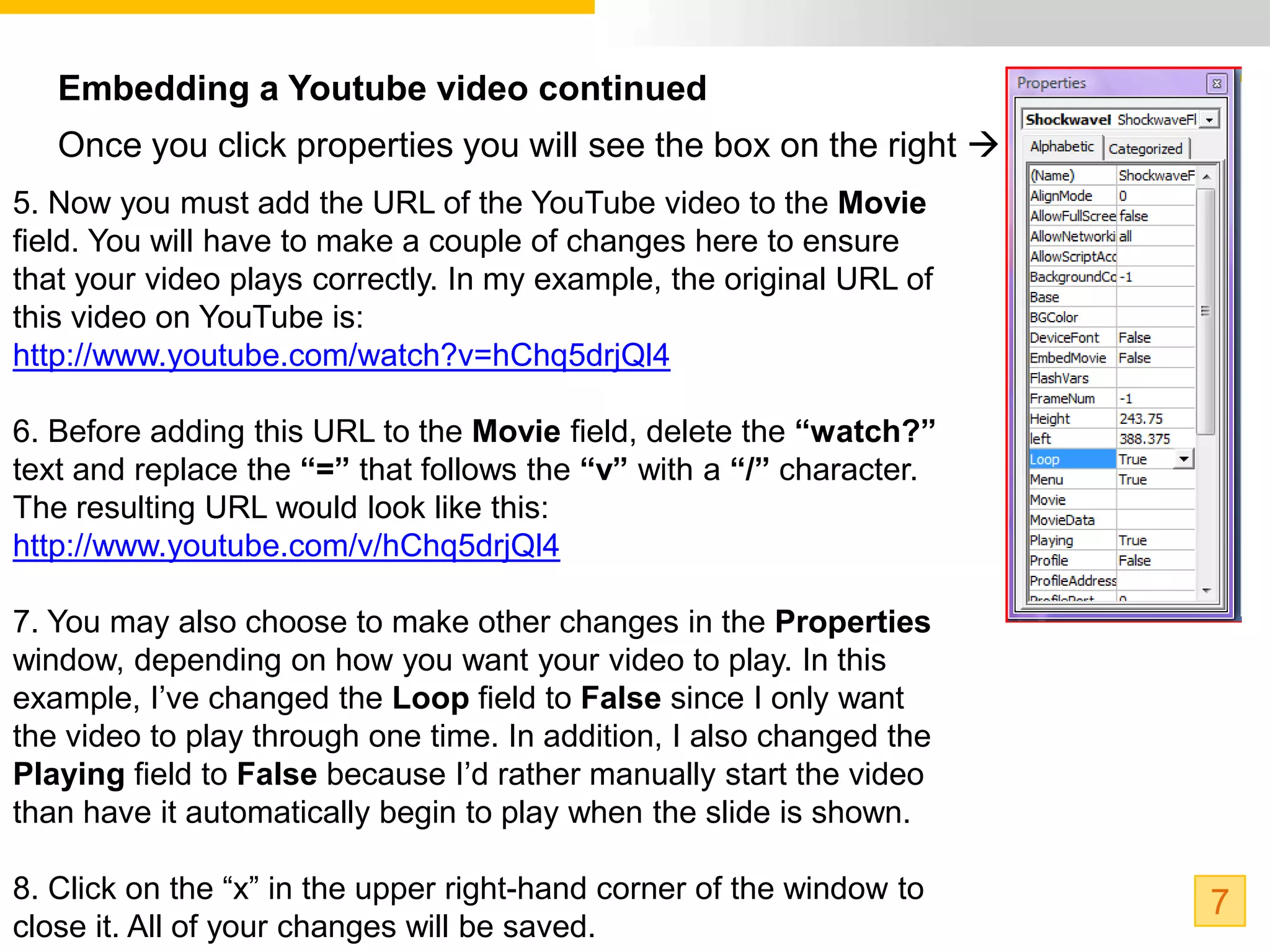
Task: Select the Loop property row
Action: point(1112,459)
